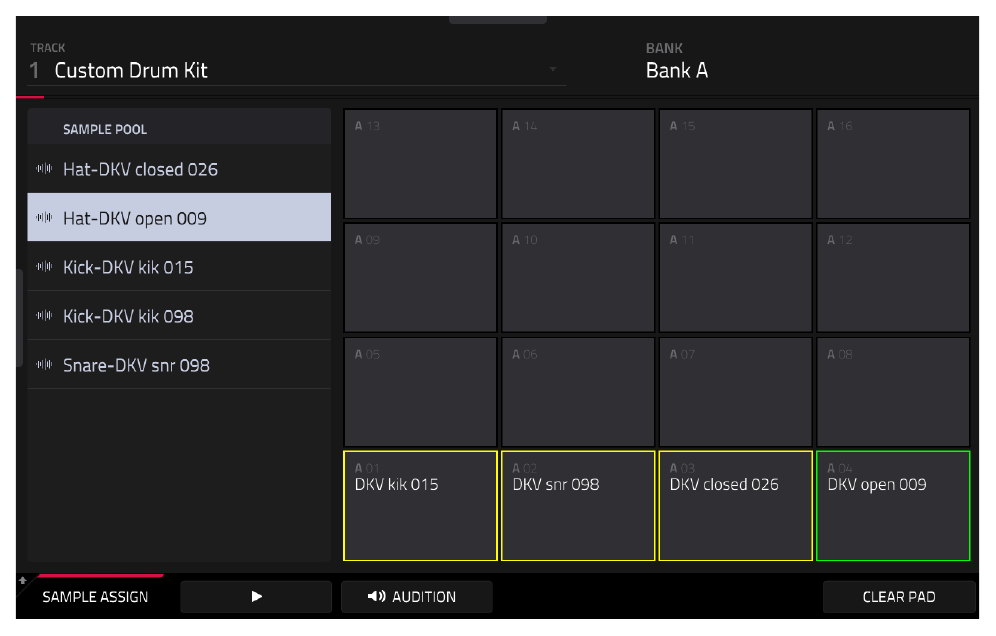The height and width of the screenshot is (636, 996).
Task: Select Hat-DKV open 009 sample
Action: click(179, 217)
